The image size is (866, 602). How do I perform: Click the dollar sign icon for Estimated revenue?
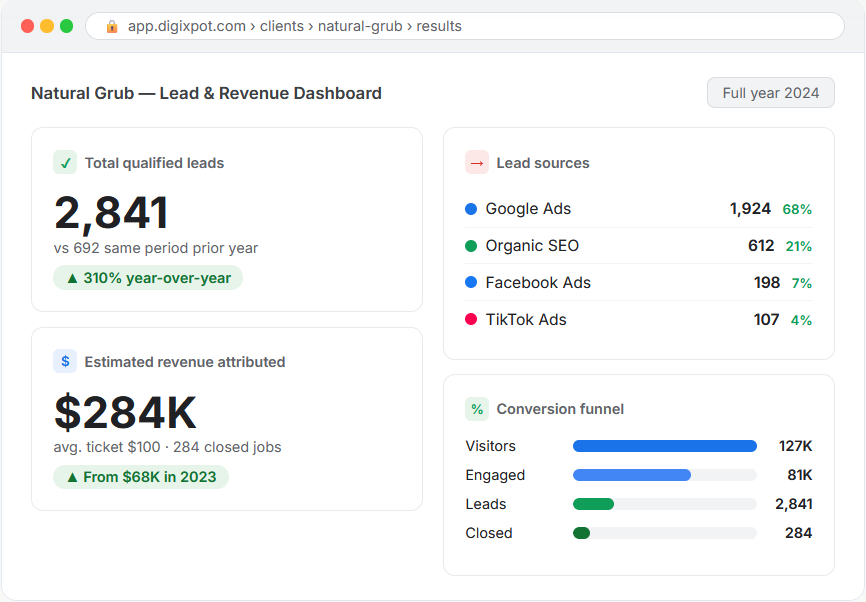65,361
